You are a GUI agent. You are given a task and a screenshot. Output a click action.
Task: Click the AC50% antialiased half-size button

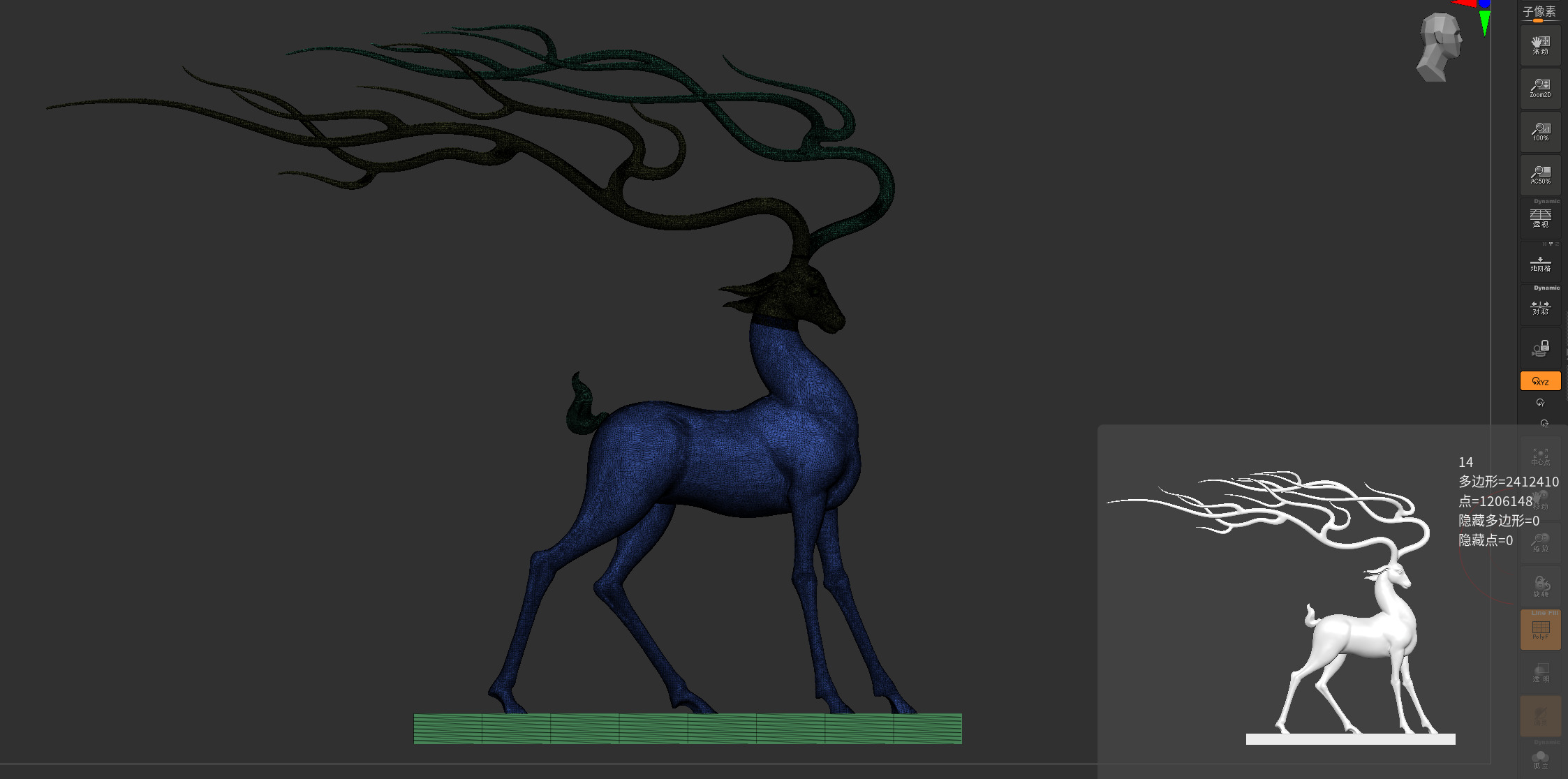pyautogui.click(x=1540, y=175)
